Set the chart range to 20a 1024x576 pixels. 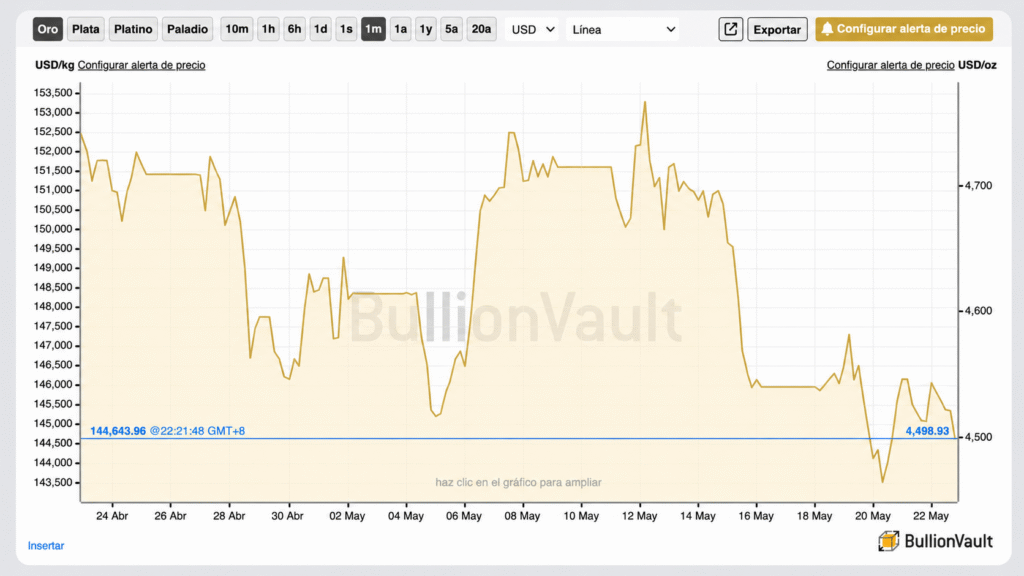pos(481,29)
